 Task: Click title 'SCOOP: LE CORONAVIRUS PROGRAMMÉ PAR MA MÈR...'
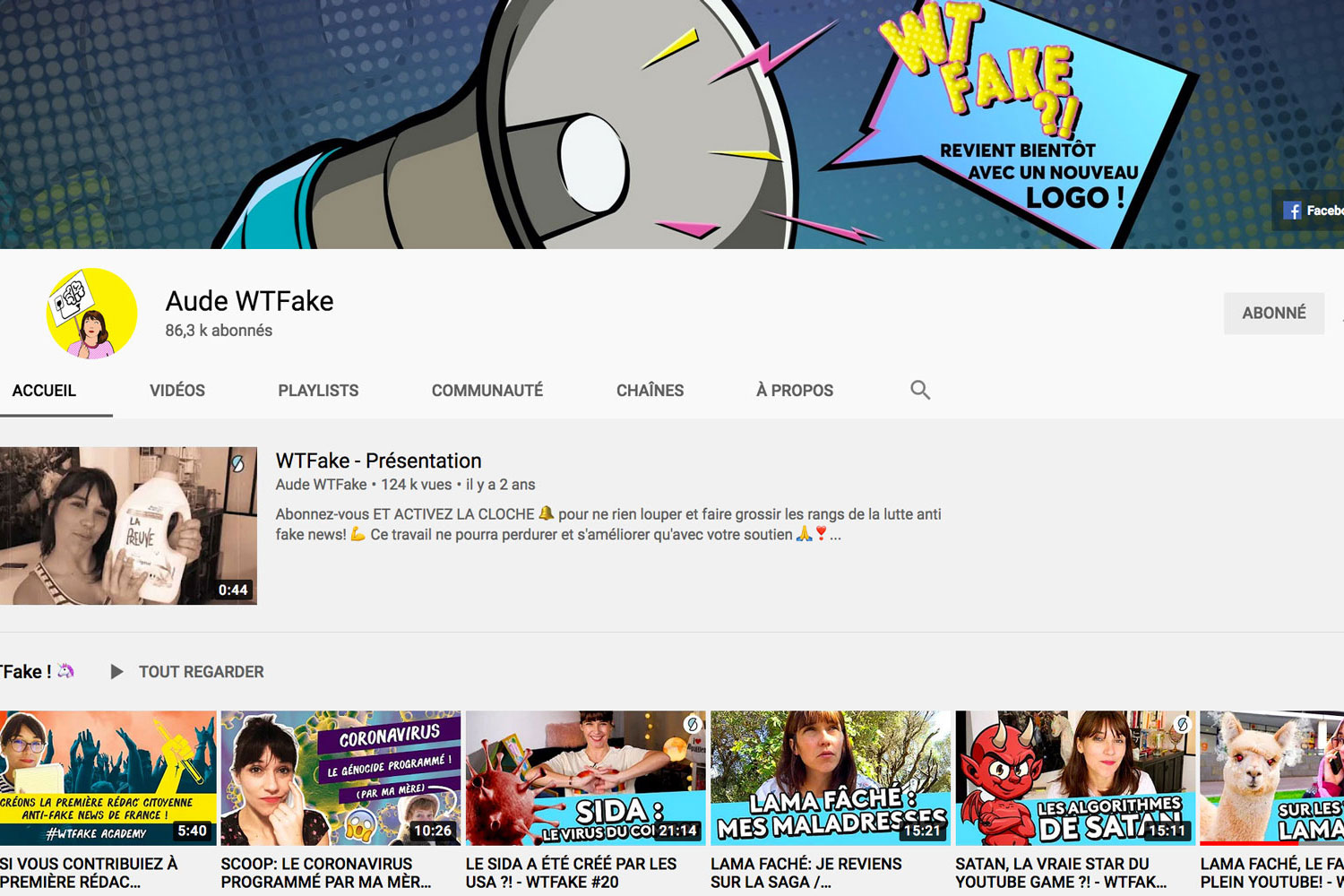coord(326,873)
